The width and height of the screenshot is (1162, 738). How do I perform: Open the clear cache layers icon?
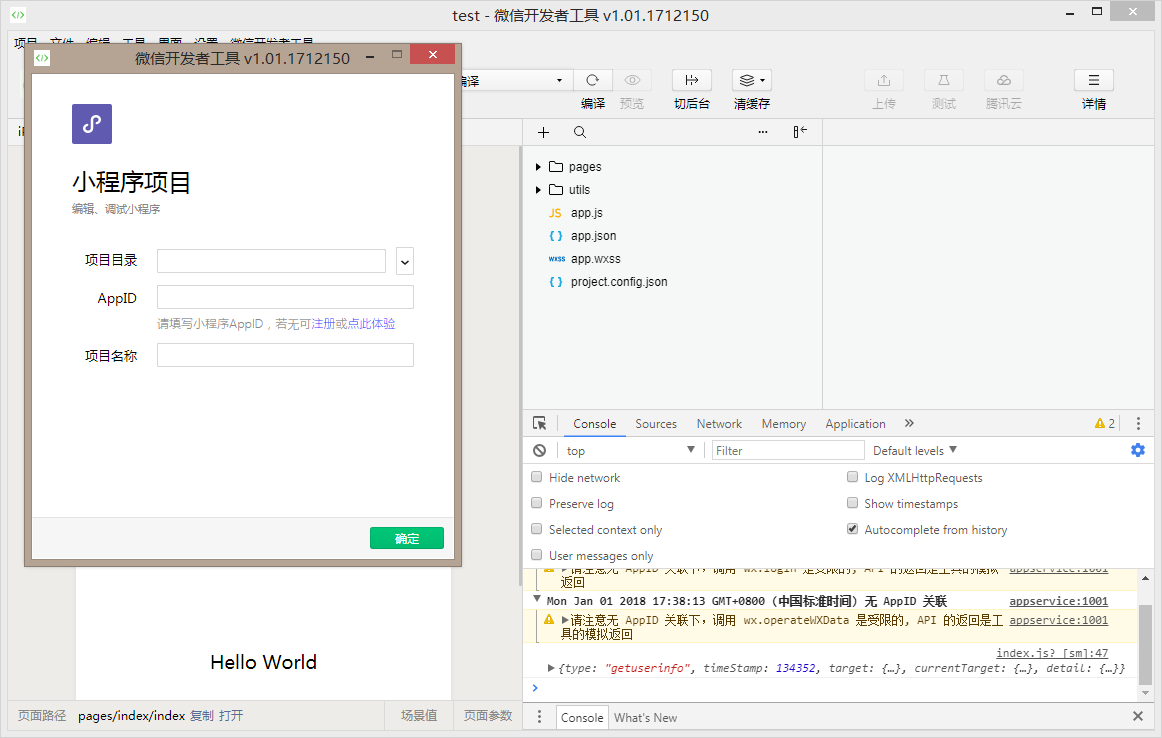click(x=751, y=81)
